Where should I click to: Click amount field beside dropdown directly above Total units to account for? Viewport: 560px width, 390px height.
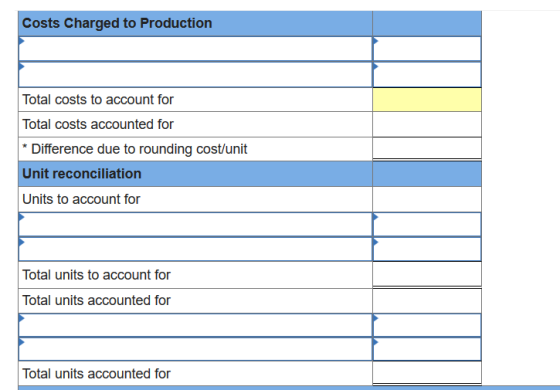tap(427, 249)
